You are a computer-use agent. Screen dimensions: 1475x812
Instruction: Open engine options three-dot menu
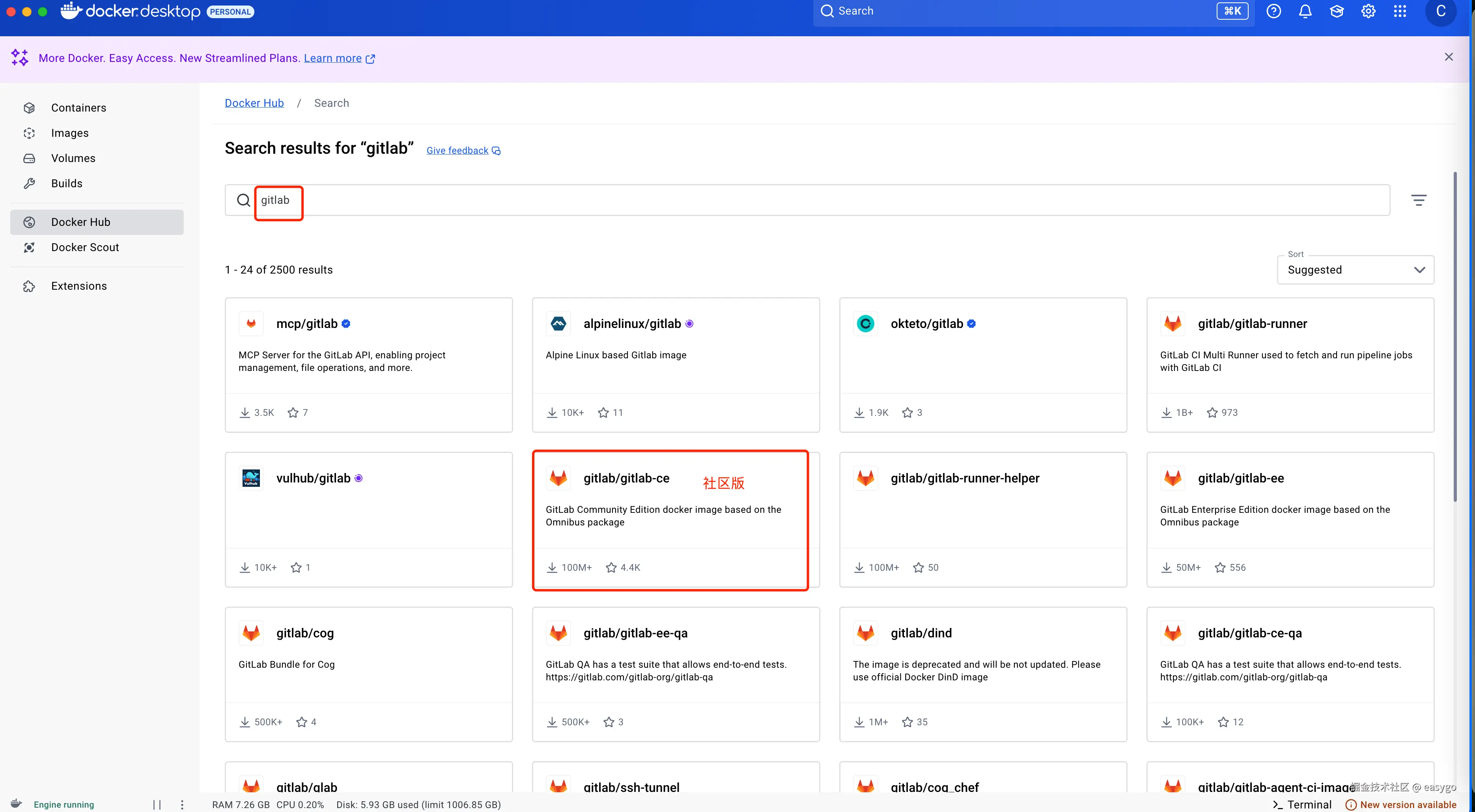pos(182,805)
